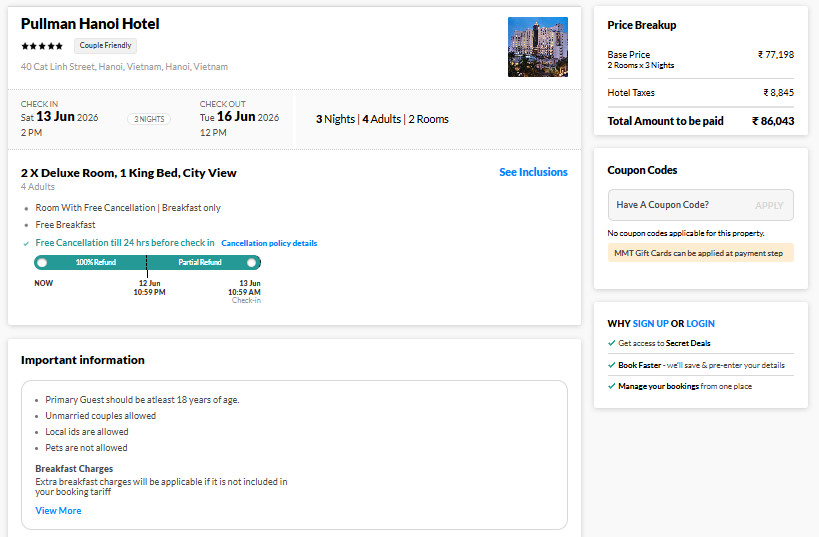Click the '2 X Deluxe Room, 1 King Bed' heading
The height and width of the screenshot is (537, 819).
pos(128,173)
